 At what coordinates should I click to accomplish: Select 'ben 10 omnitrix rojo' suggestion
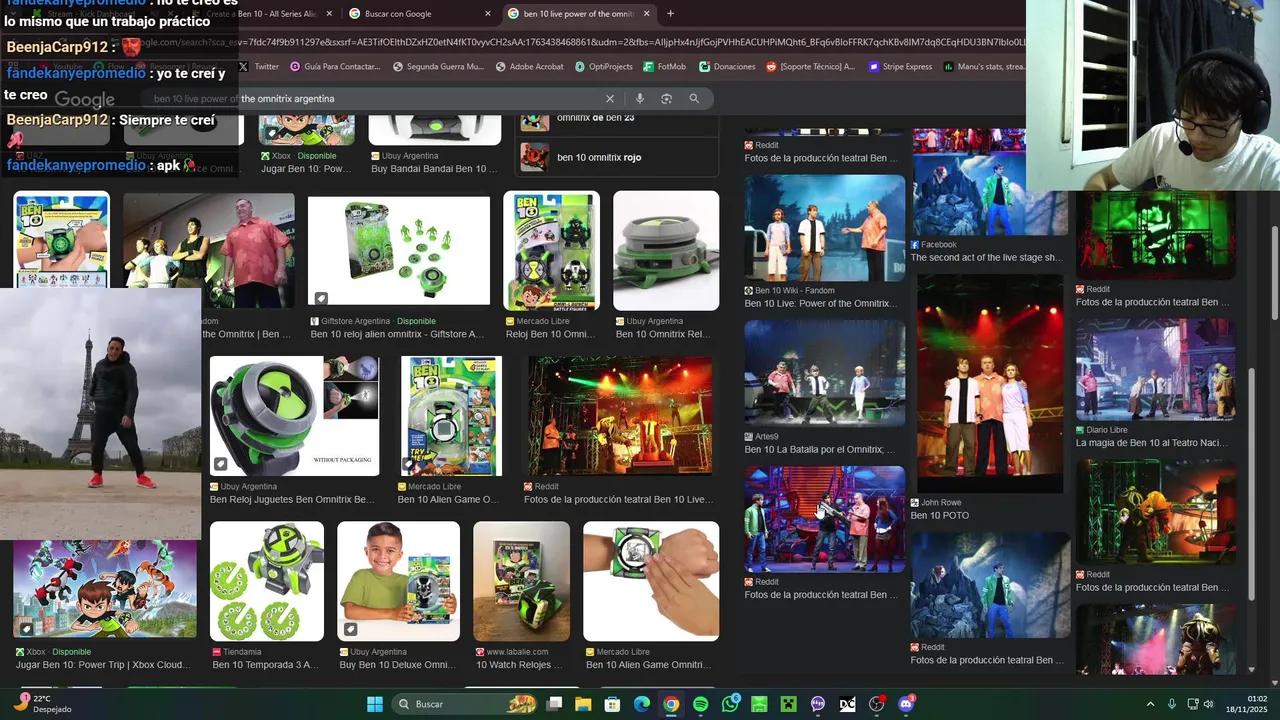point(617,157)
